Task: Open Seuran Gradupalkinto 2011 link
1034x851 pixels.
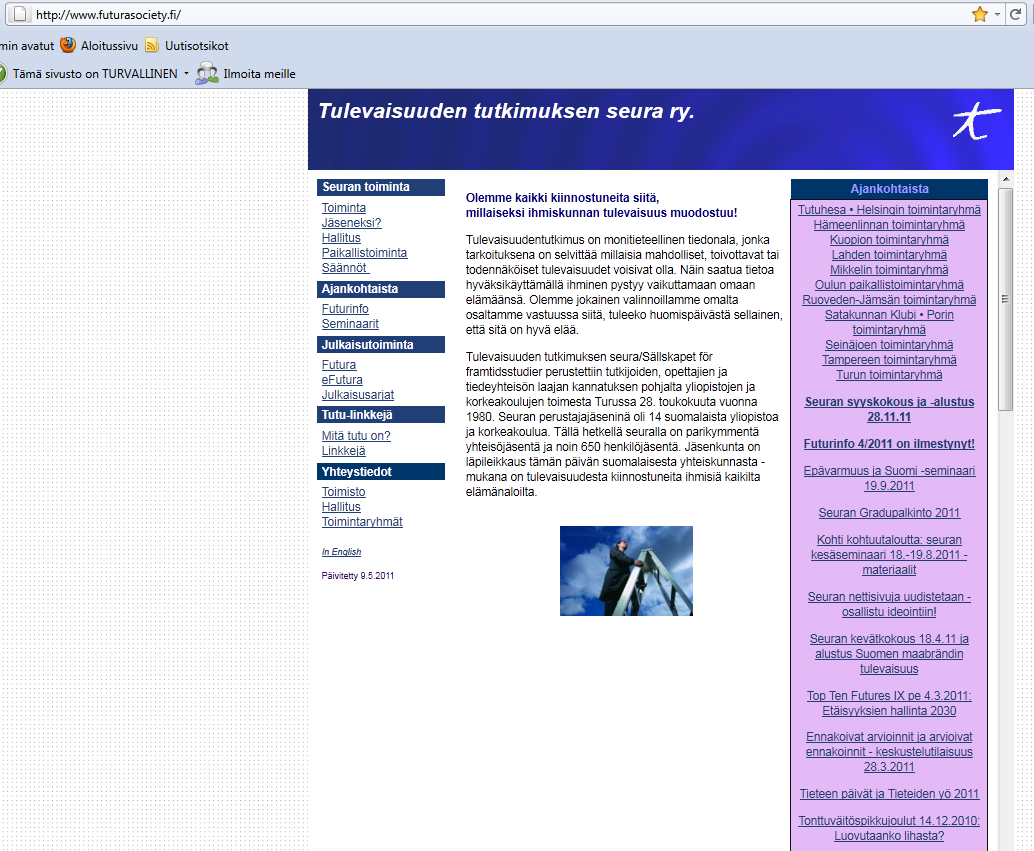Action: click(889, 513)
